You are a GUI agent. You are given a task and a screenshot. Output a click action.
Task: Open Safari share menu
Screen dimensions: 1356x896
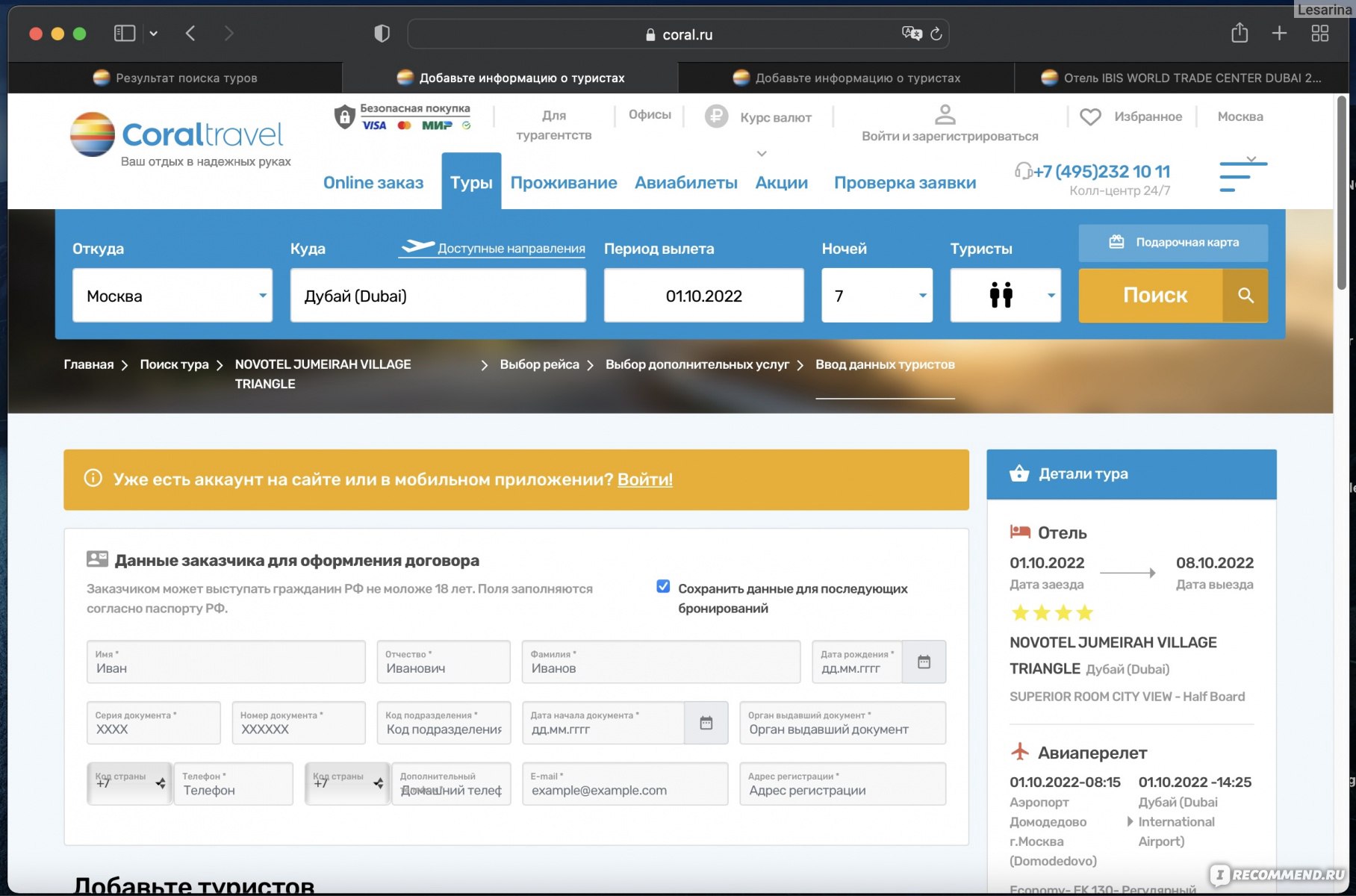tap(1240, 33)
